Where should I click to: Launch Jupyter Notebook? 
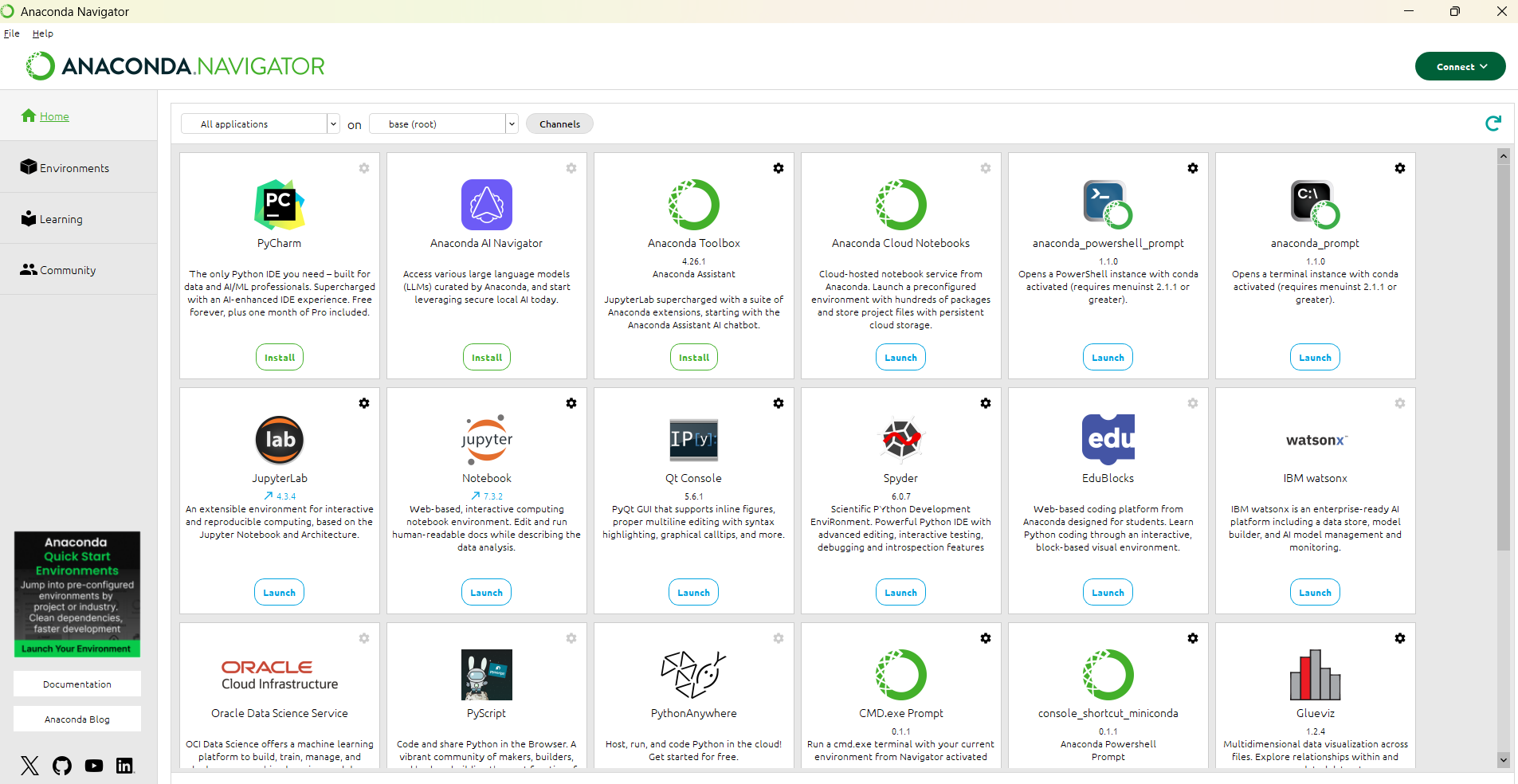(x=487, y=592)
